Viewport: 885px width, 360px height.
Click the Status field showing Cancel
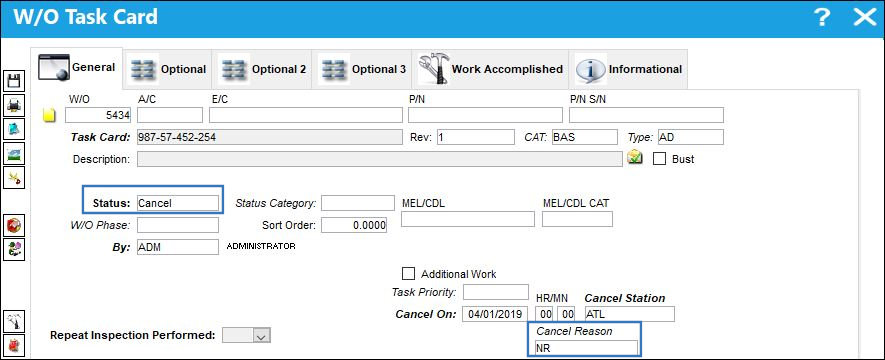coord(178,203)
